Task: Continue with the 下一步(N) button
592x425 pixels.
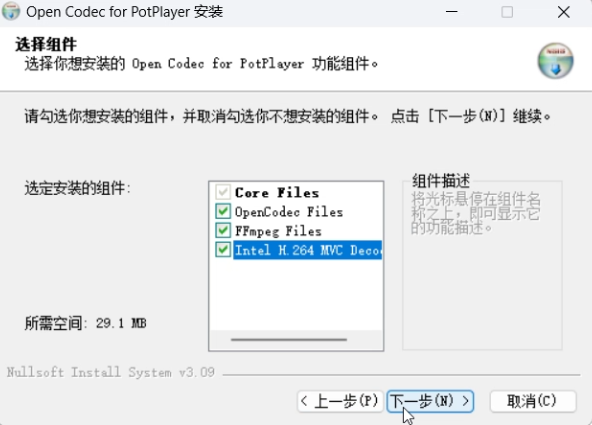Action: [x=430, y=401]
